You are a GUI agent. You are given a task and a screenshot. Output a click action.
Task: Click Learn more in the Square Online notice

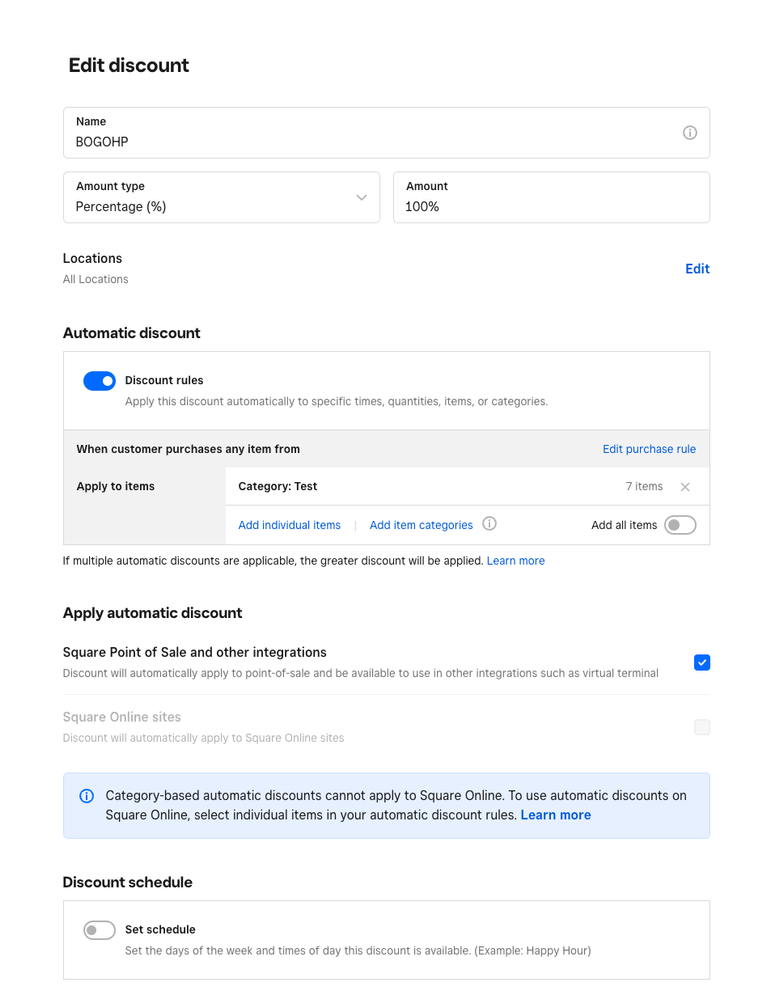(555, 815)
